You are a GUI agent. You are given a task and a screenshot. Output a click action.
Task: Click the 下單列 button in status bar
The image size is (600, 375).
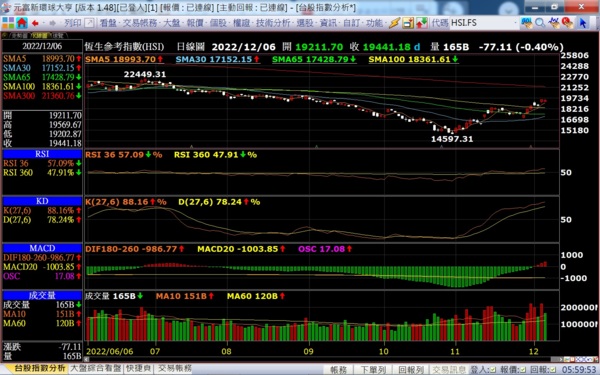373,370
